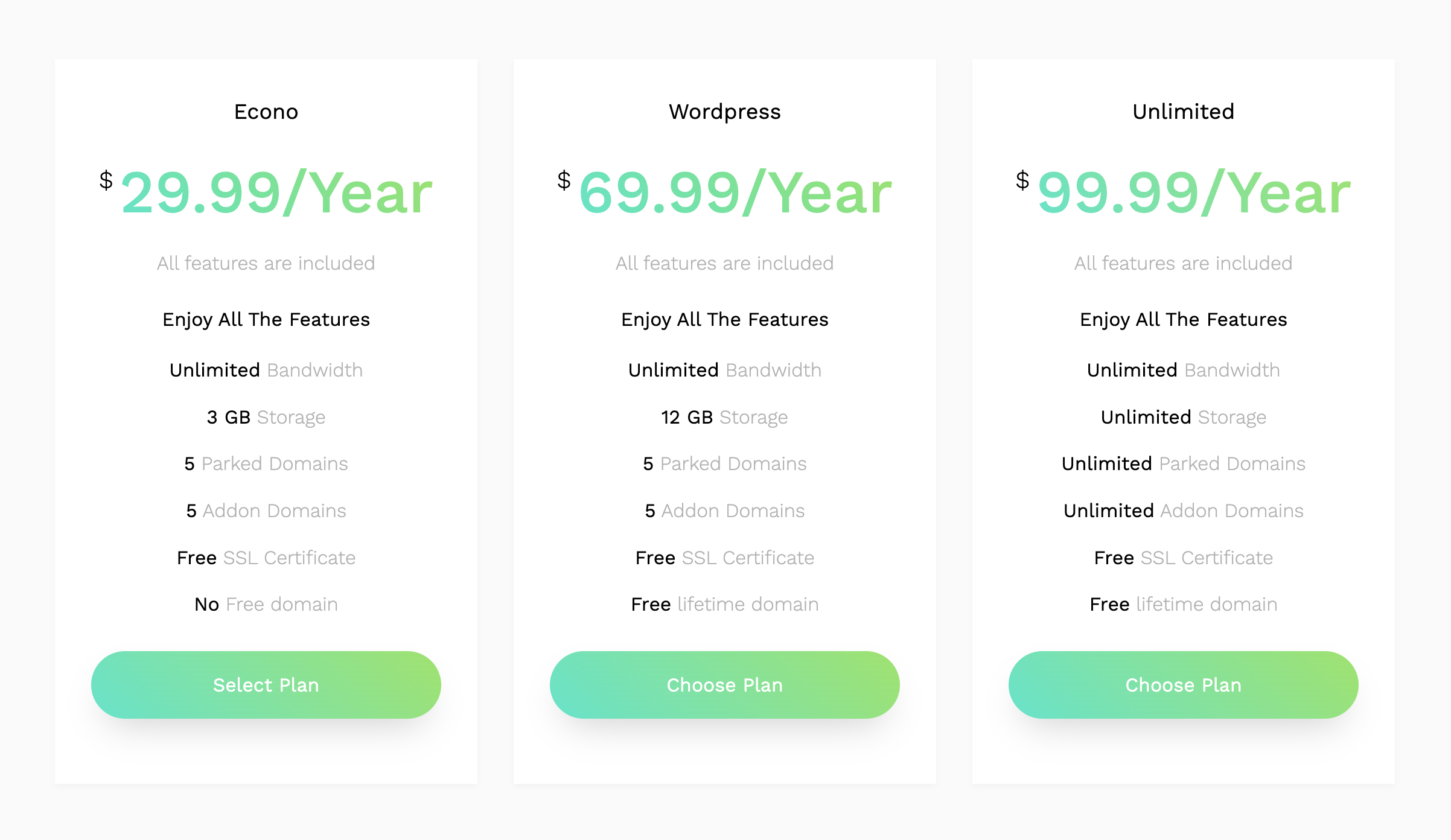Click the 12 GB Storage feature
The image size is (1451, 840).
click(x=724, y=417)
